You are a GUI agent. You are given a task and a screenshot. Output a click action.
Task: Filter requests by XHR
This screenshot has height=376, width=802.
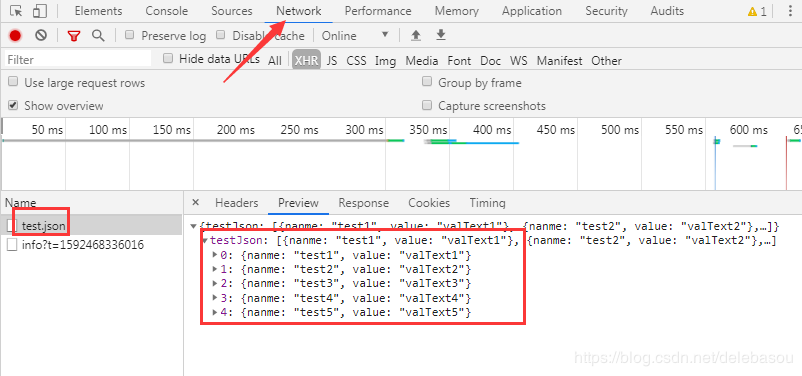click(x=306, y=60)
